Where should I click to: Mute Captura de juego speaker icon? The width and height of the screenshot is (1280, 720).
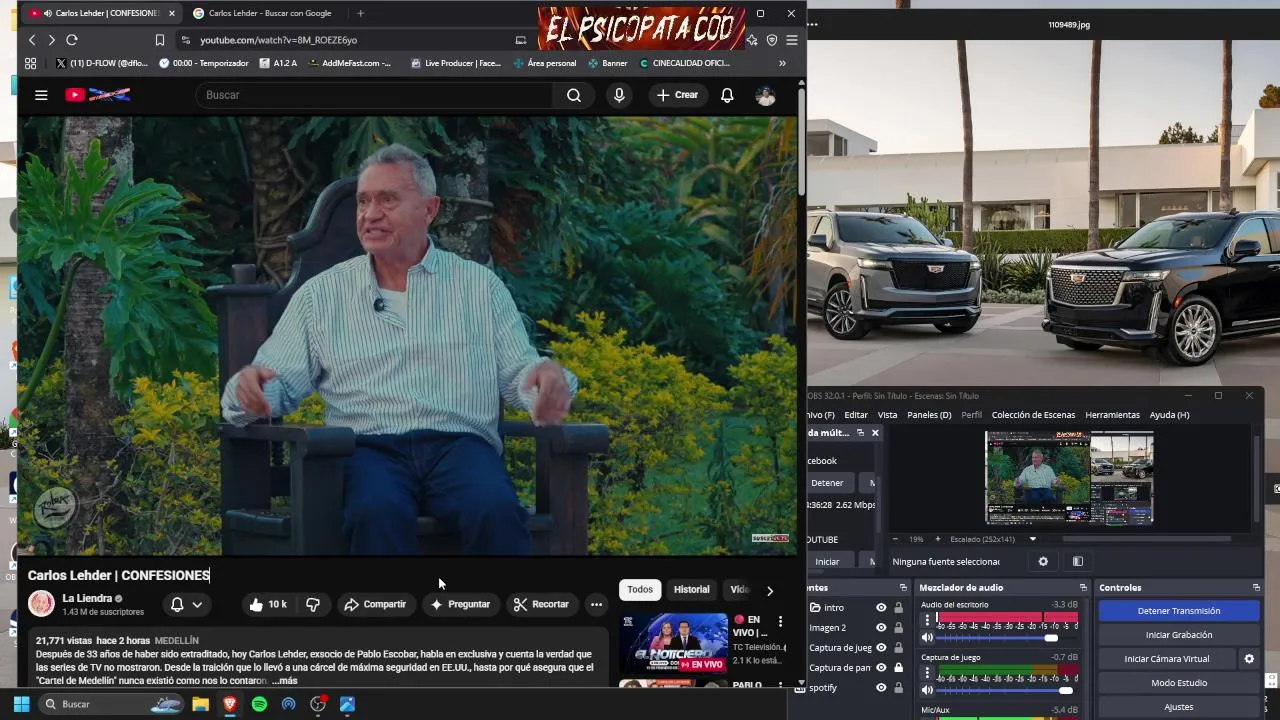927,690
